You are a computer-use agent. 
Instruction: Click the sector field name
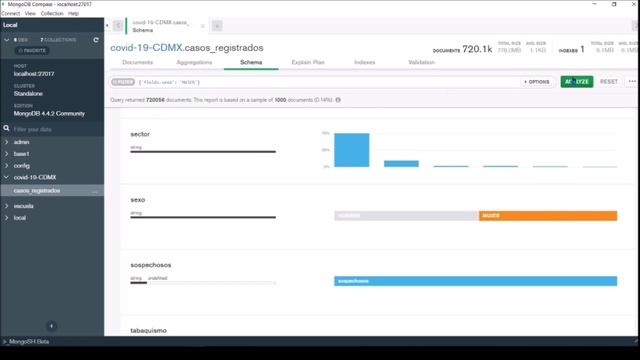tap(140, 134)
